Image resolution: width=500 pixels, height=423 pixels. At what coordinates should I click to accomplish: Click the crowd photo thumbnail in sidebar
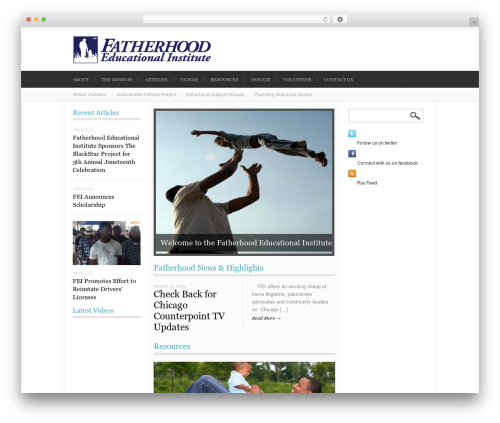pyautogui.click(x=107, y=243)
